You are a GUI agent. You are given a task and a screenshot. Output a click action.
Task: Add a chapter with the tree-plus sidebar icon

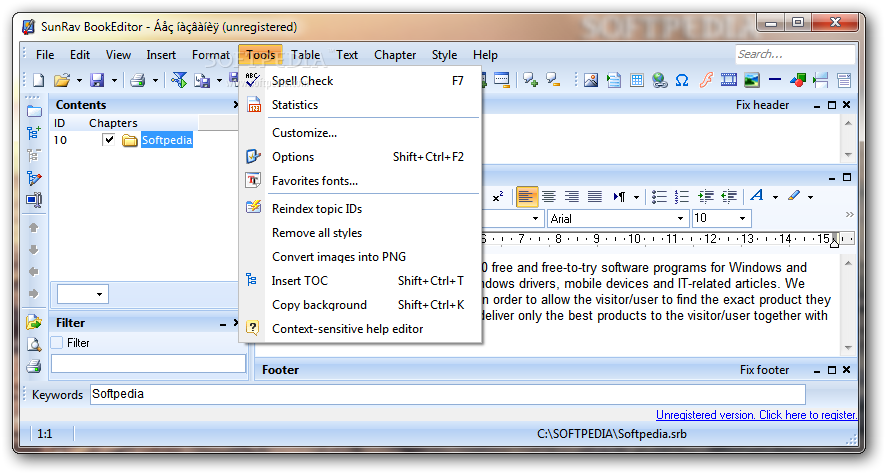click(34, 133)
